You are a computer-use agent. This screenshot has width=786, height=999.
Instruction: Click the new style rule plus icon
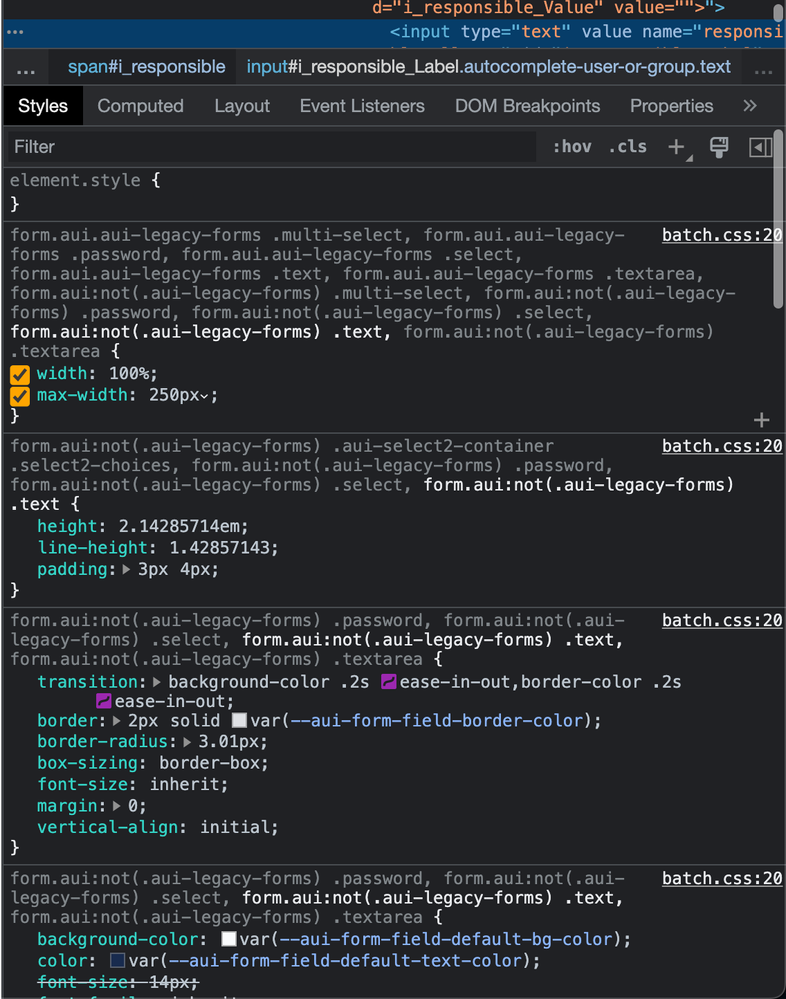676,147
